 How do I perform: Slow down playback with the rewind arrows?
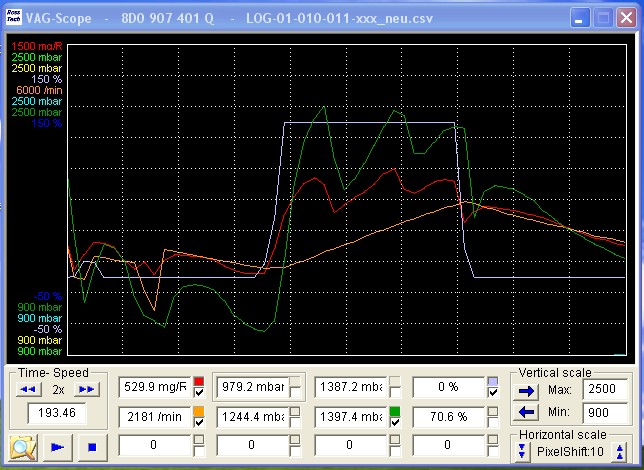tap(28, 389)
